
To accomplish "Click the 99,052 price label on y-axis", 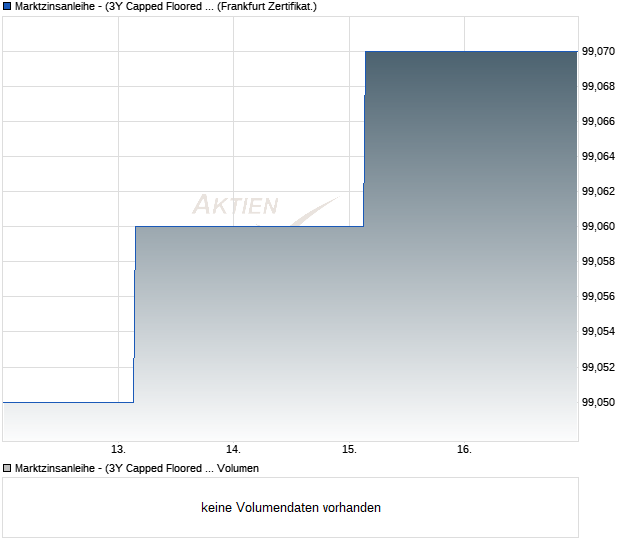I will click(599, 367).
